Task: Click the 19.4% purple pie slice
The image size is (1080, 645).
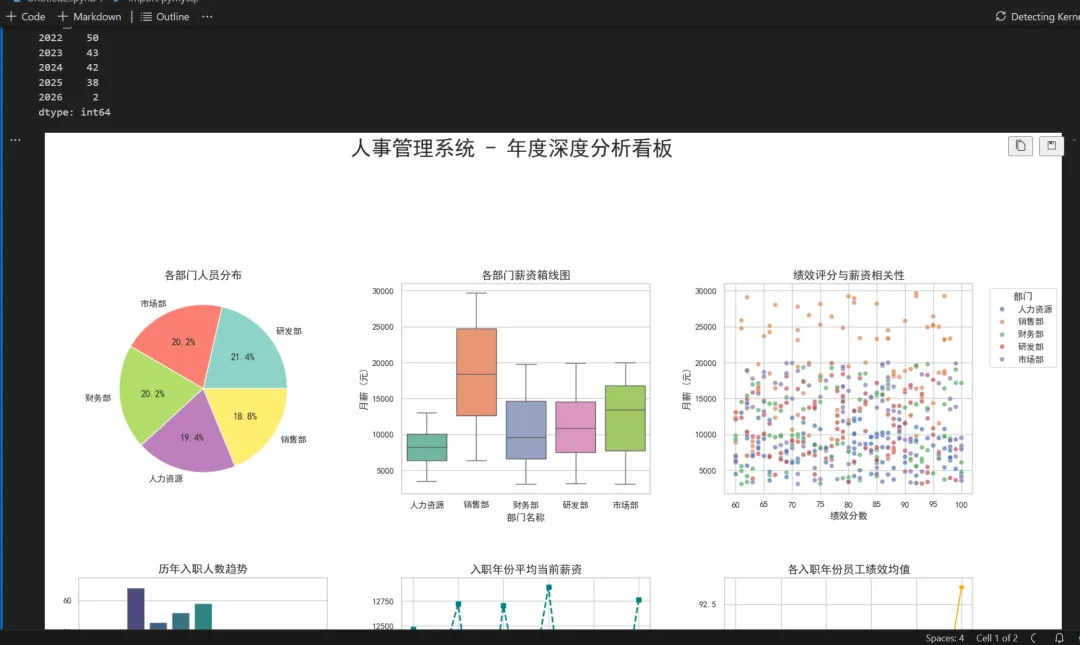Action: click(192, 438)
